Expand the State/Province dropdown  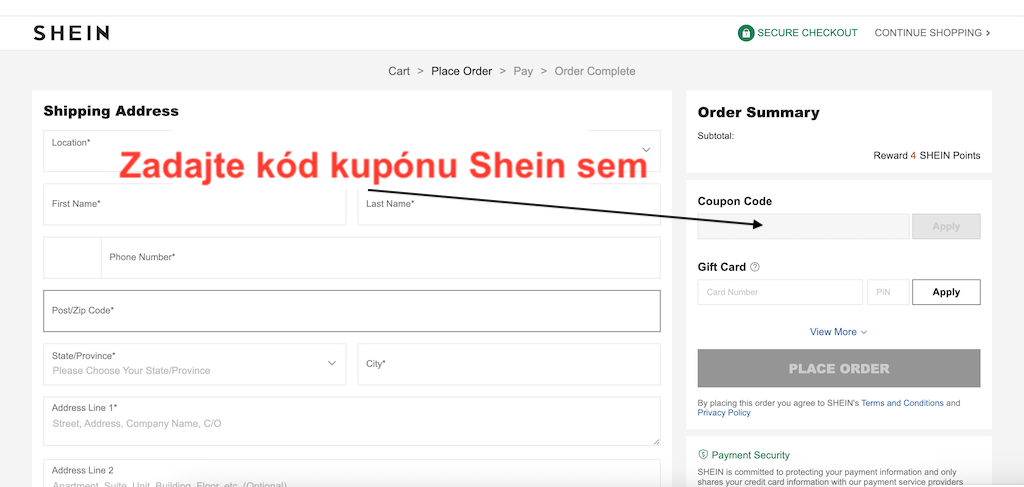(195, 364)
